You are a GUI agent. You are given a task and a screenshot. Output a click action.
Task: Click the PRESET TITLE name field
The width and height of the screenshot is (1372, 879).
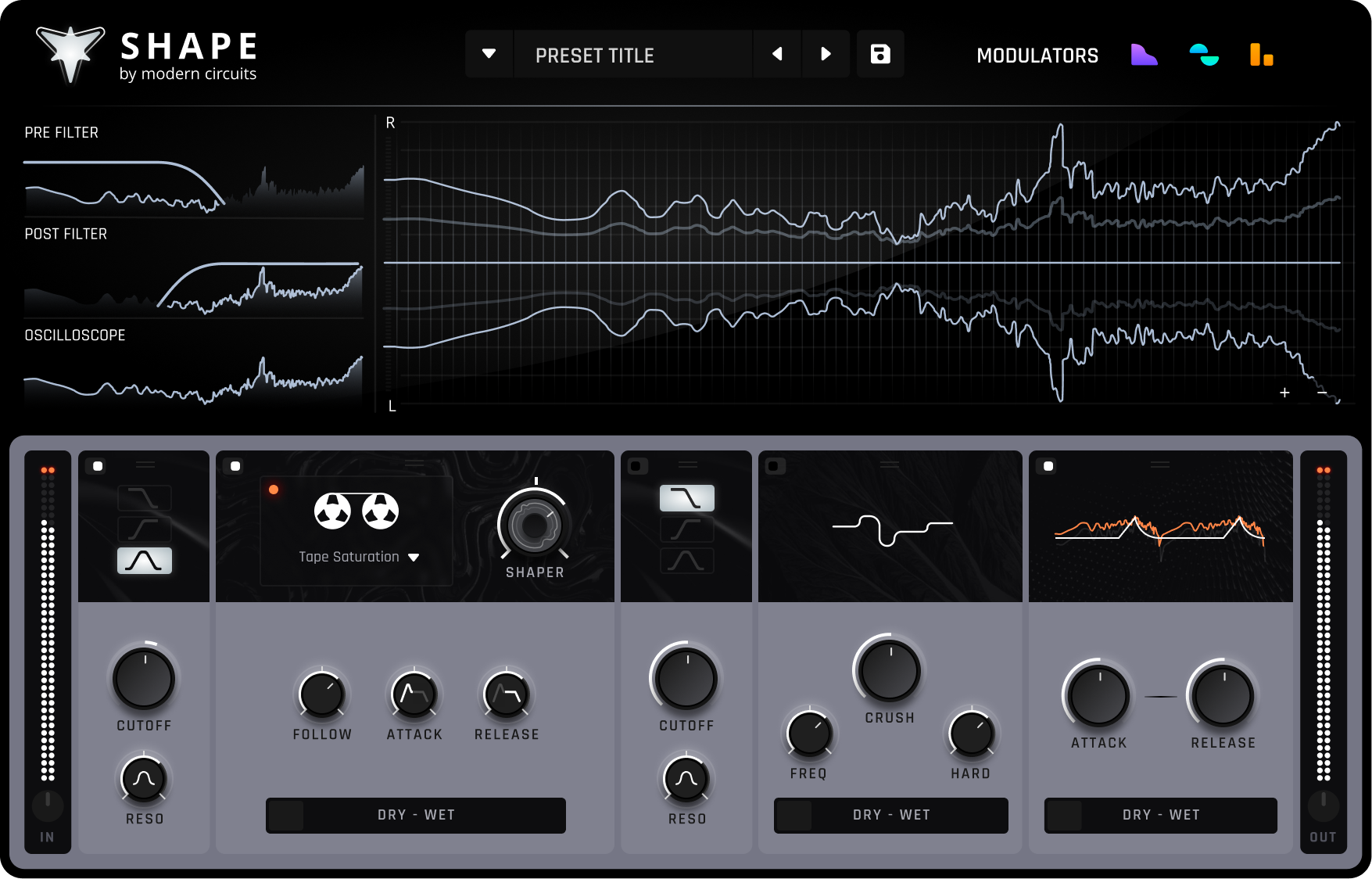pos(632,55)
